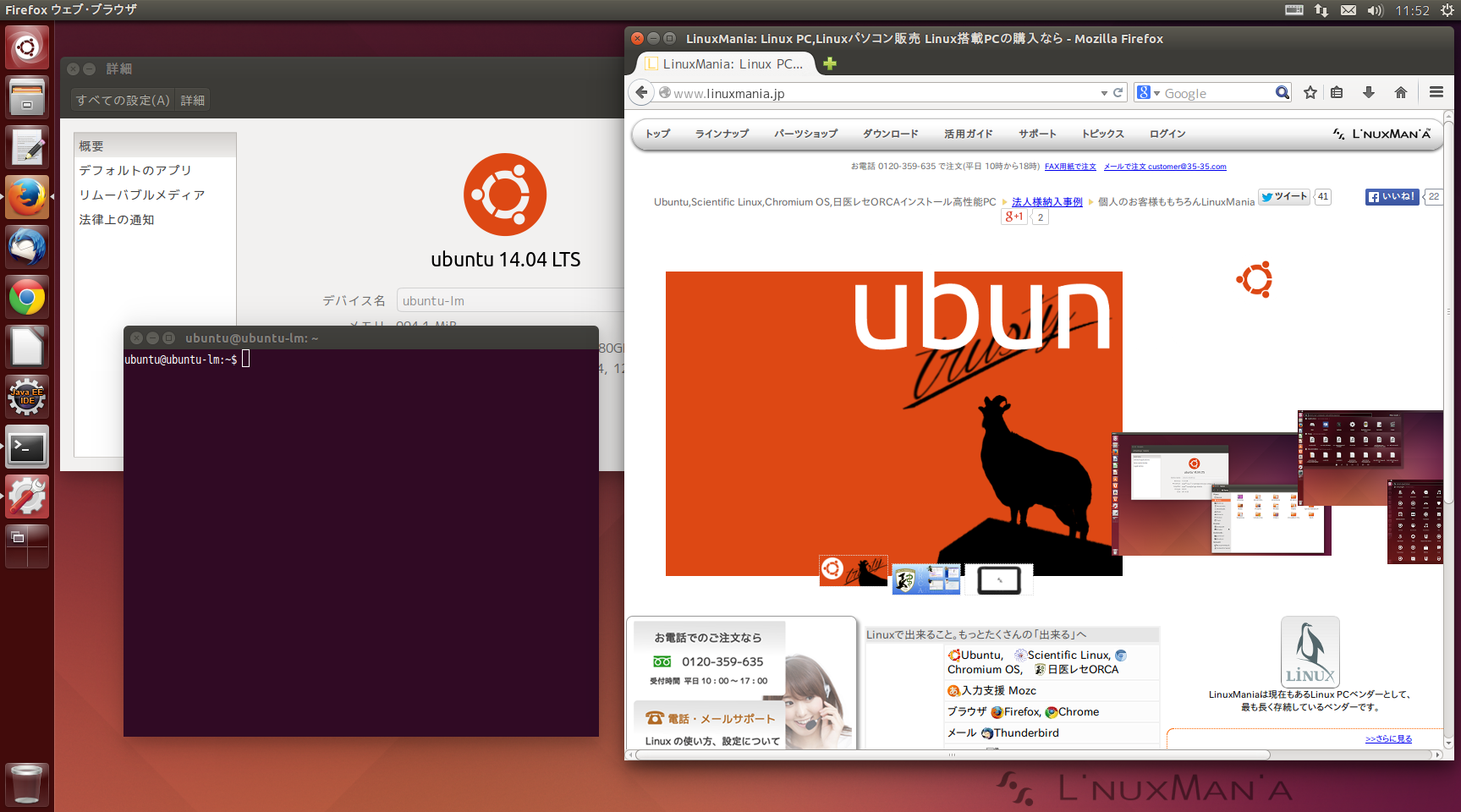The width and height of the screenshot is (1461, 812).
Task: Select 概要 in the details sidebar
Action: pyautogui.click(x=155, y=145)
